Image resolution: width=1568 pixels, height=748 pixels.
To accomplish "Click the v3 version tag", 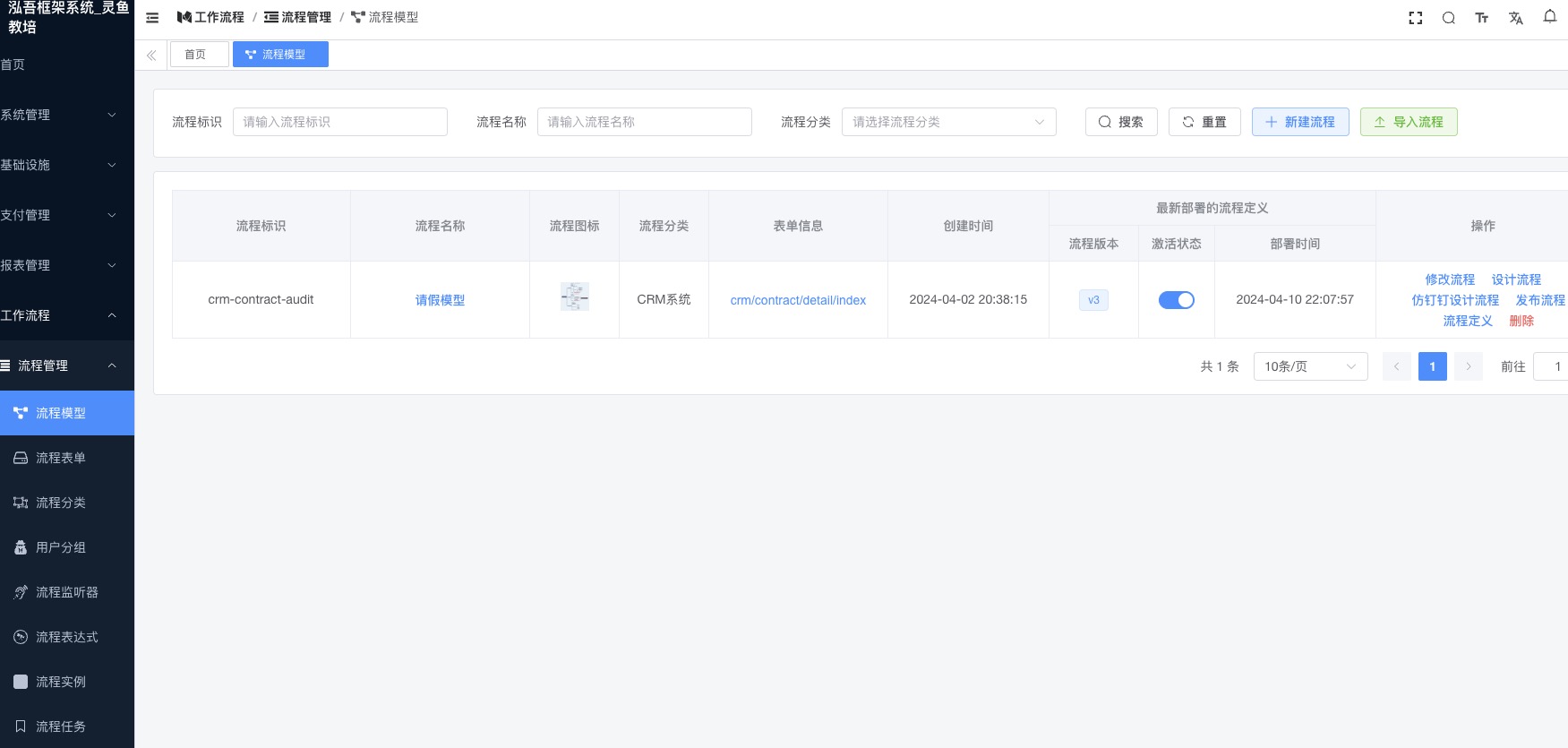I will (x=1093, y=300).
